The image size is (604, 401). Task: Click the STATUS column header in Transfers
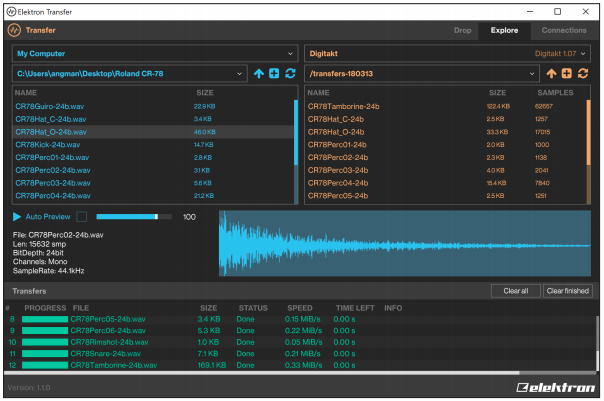[253, 308]
